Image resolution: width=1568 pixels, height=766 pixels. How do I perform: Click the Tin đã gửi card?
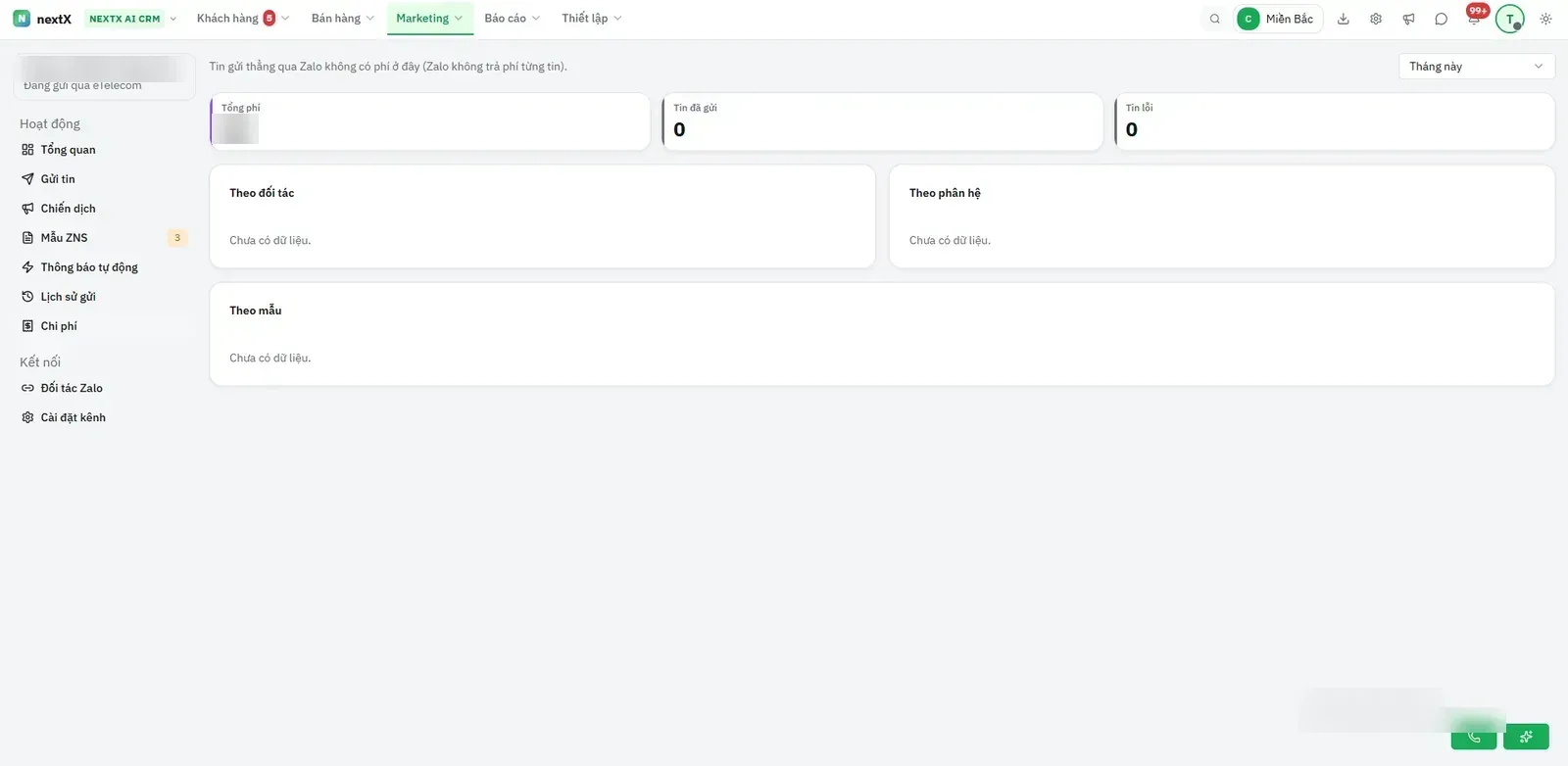click(883, 121)
